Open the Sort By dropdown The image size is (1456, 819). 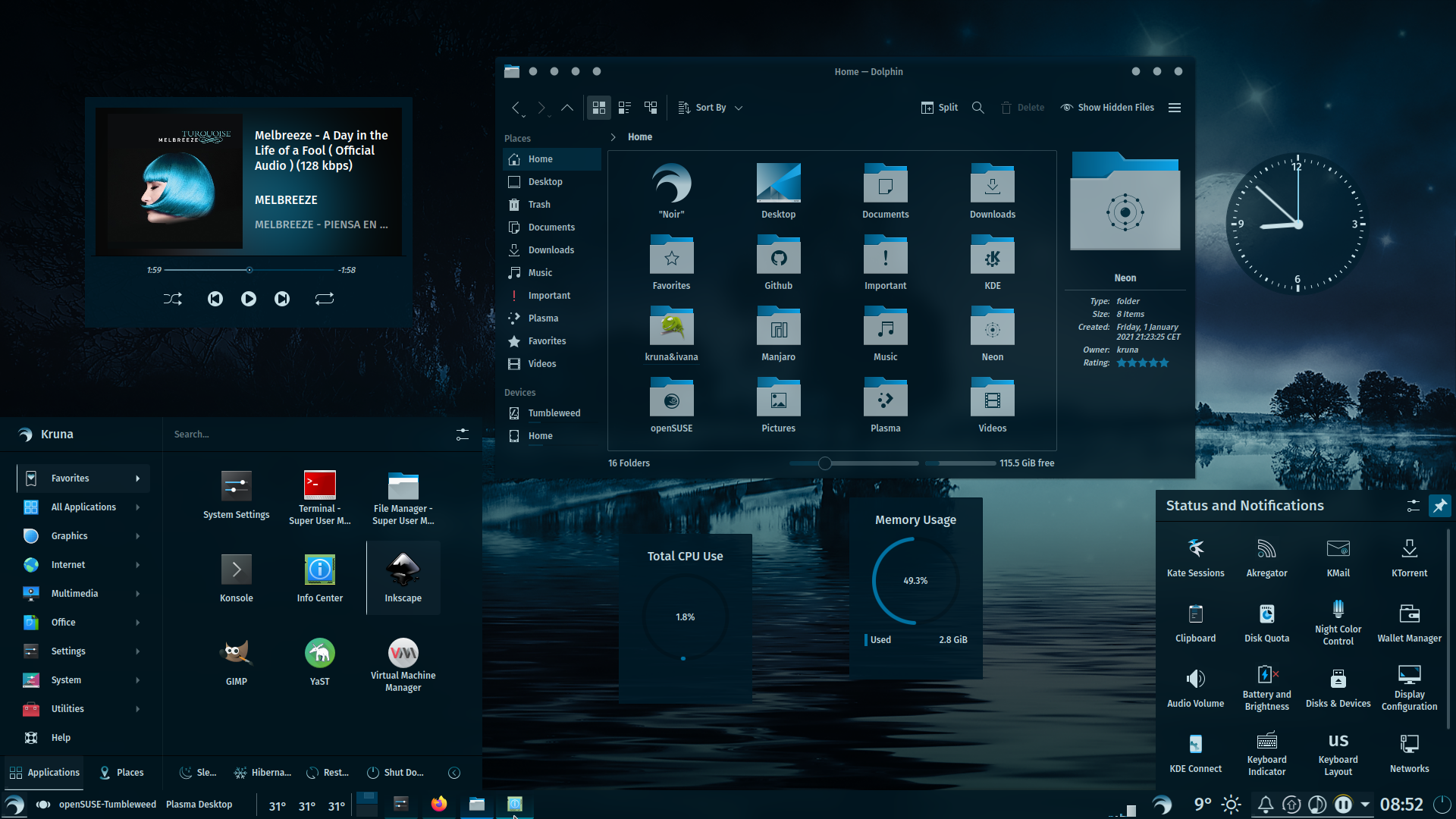tap(709, 107)
